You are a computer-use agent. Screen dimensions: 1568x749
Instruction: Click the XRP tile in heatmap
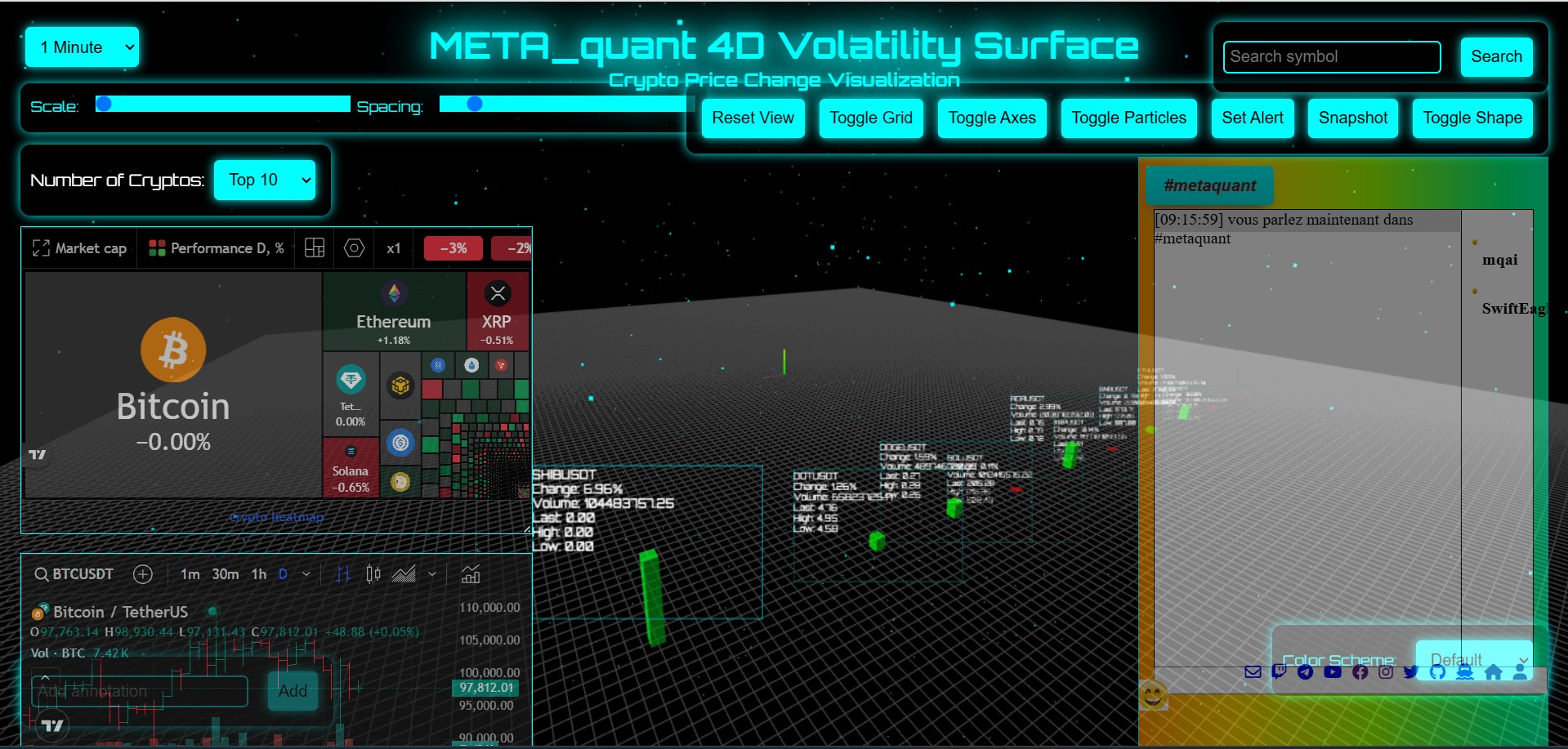tap(497, 312)
